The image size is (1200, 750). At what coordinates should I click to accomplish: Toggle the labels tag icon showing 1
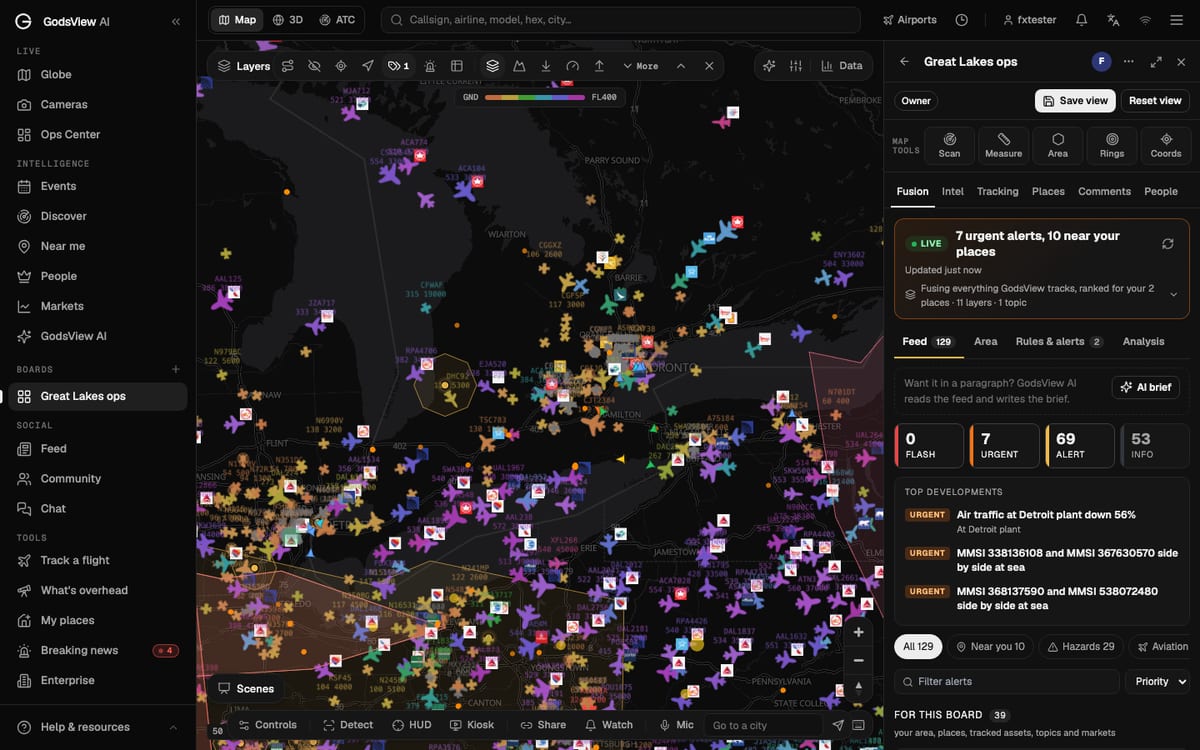398,66
